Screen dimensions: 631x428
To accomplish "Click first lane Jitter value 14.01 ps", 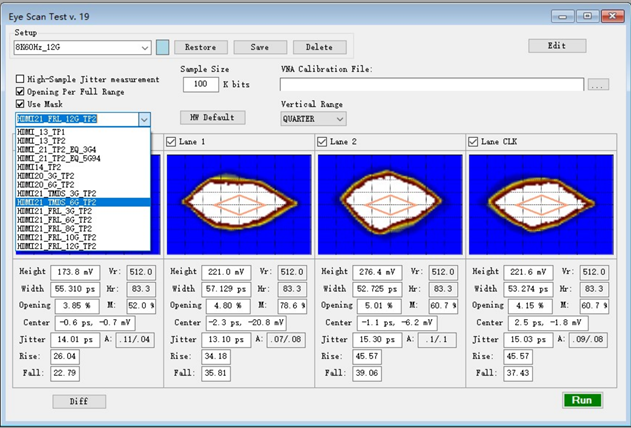I will coord(75,340).
